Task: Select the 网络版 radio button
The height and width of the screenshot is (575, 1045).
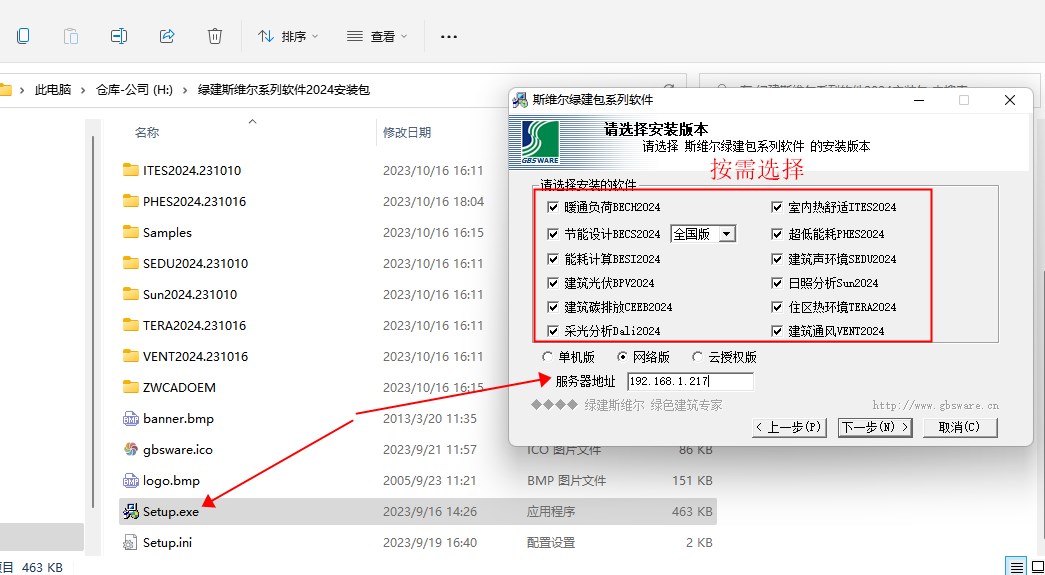Action: tap(622, 357)
